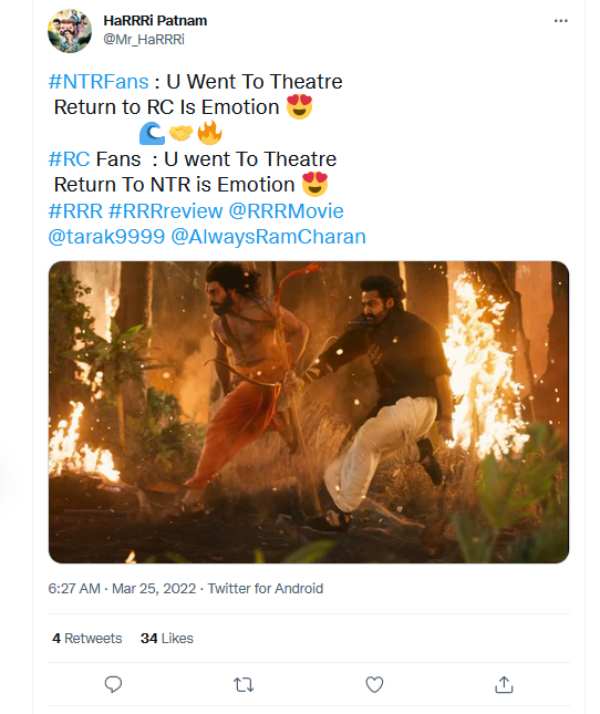Open share options via the upload arrow icon
This screenshot has height=714, width=600.
coord(504,685)
